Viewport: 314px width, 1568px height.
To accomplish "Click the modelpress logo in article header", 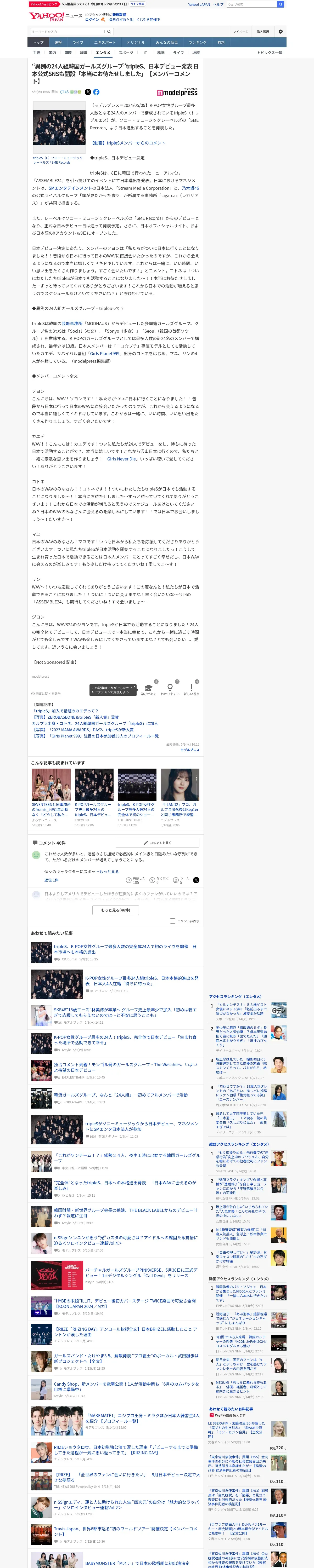I will [177, 92].
